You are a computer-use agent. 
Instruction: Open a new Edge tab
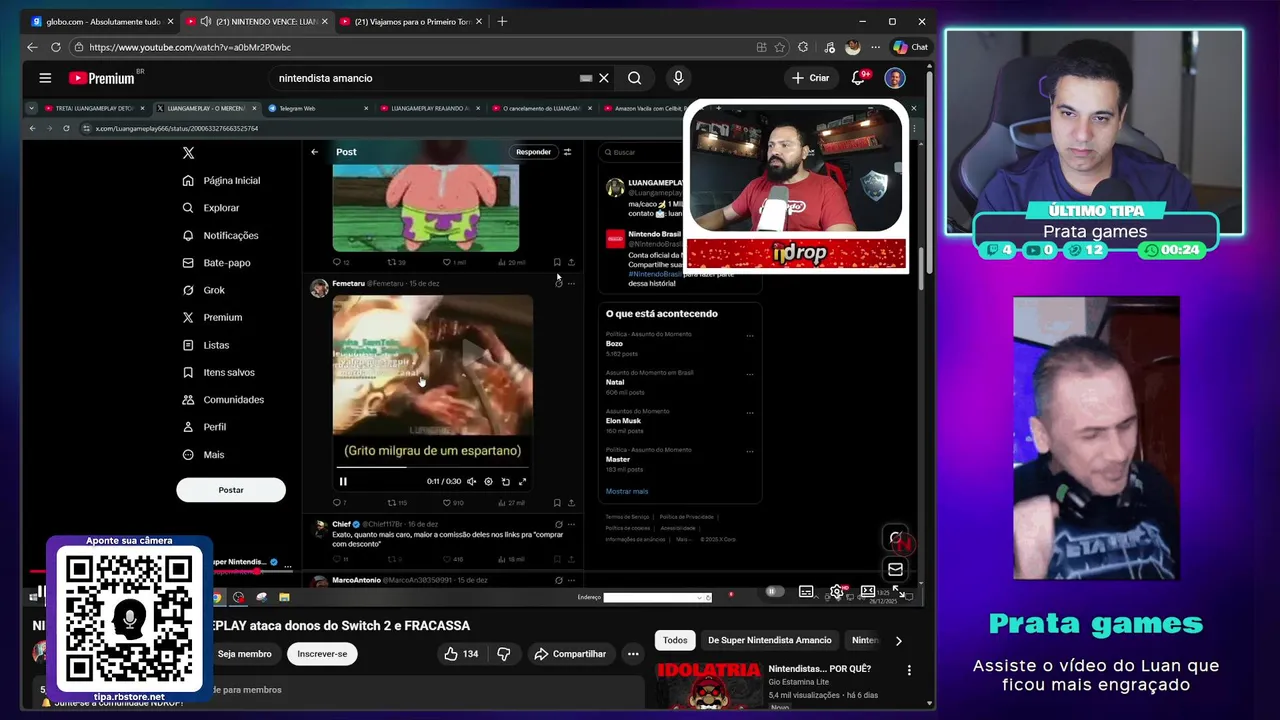[x=502, y=21]
